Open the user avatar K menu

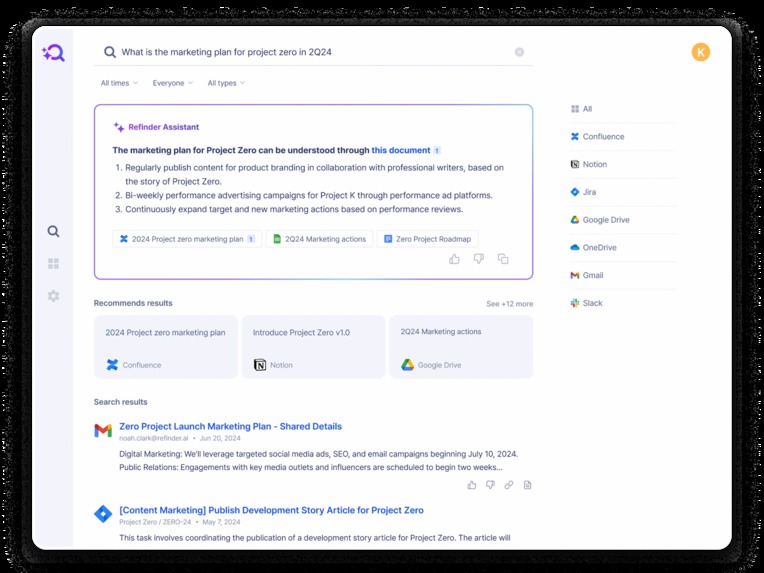701,52
